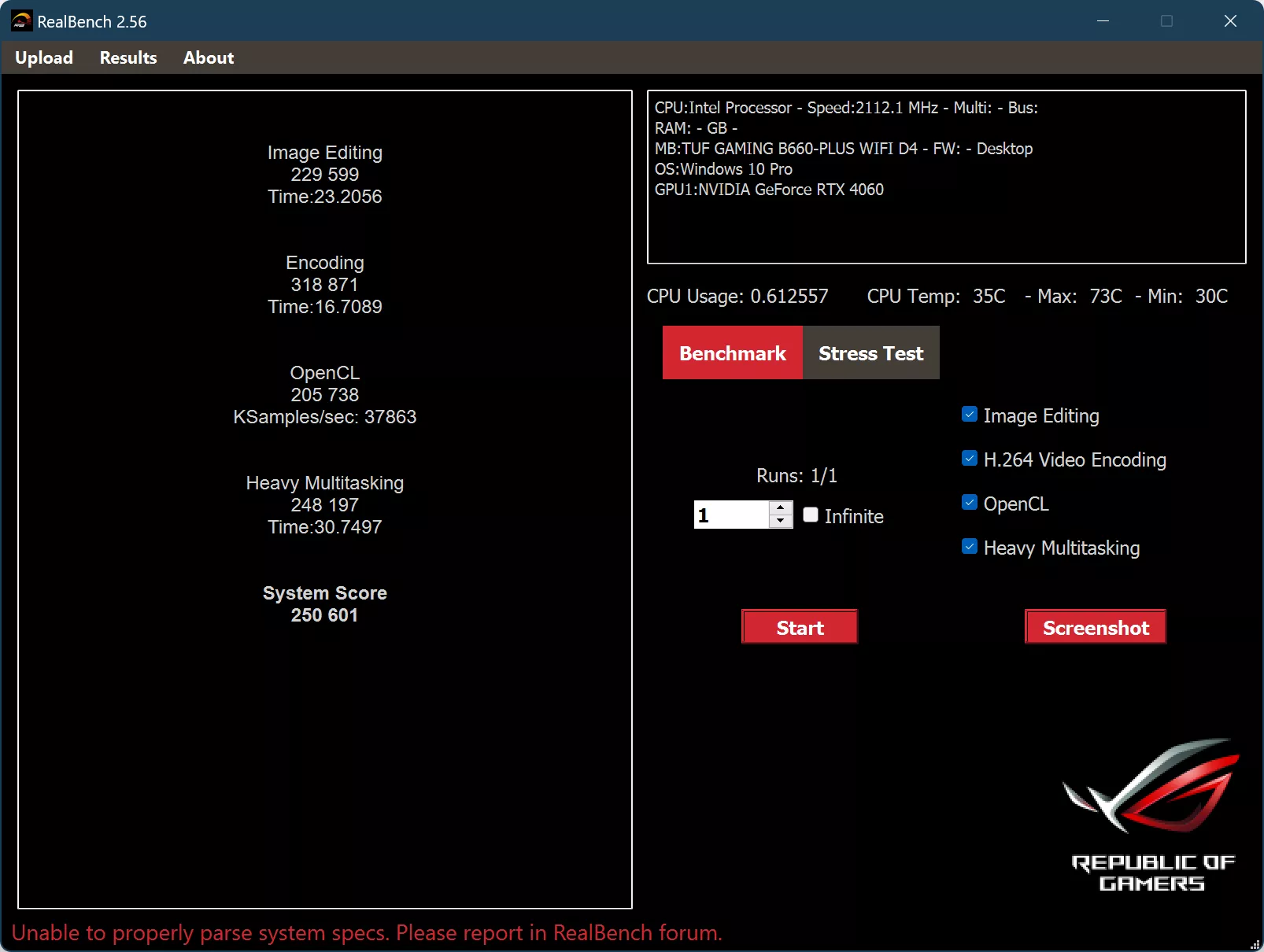
Task: Click the Runs: 1/1 label
Action: (x=796, y=476)
